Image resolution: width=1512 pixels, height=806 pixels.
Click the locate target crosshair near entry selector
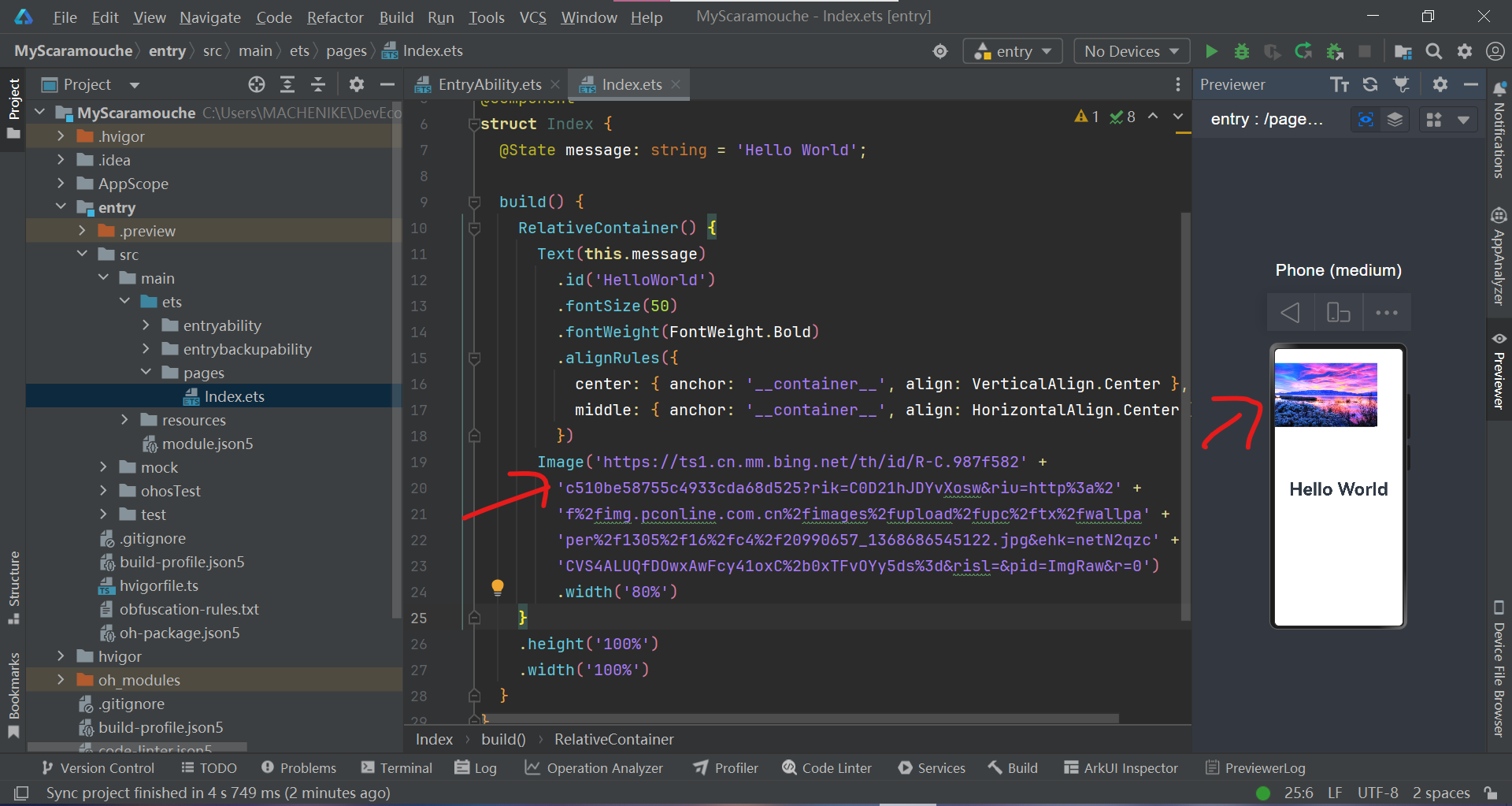click(x=940, y=51)
